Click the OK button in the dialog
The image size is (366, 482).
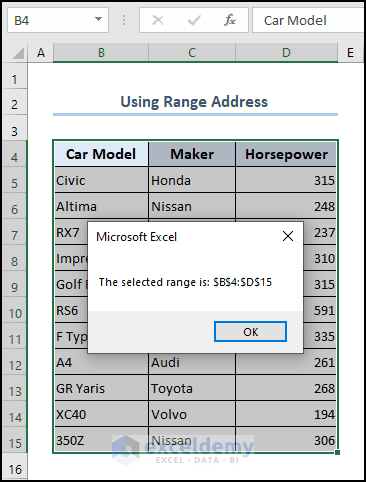(x=250, y=332)
